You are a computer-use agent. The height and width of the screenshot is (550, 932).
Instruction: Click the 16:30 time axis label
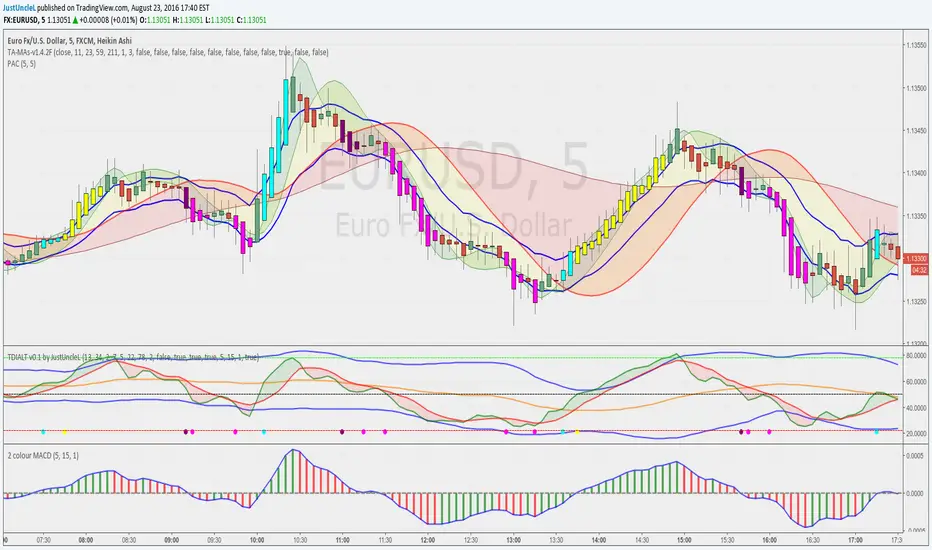(813, 540)
